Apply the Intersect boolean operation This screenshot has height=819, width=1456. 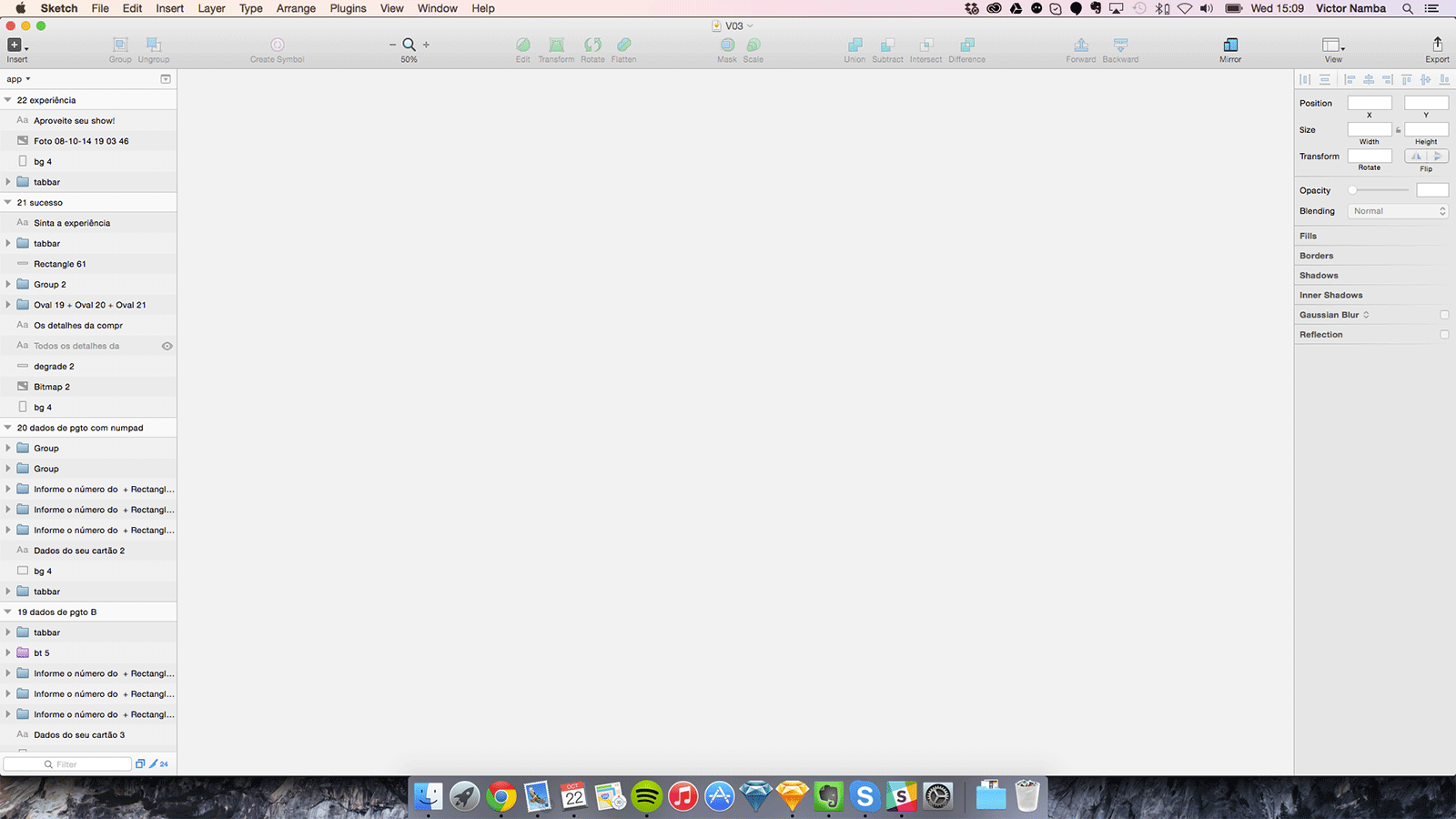click(x=925, y=45)
